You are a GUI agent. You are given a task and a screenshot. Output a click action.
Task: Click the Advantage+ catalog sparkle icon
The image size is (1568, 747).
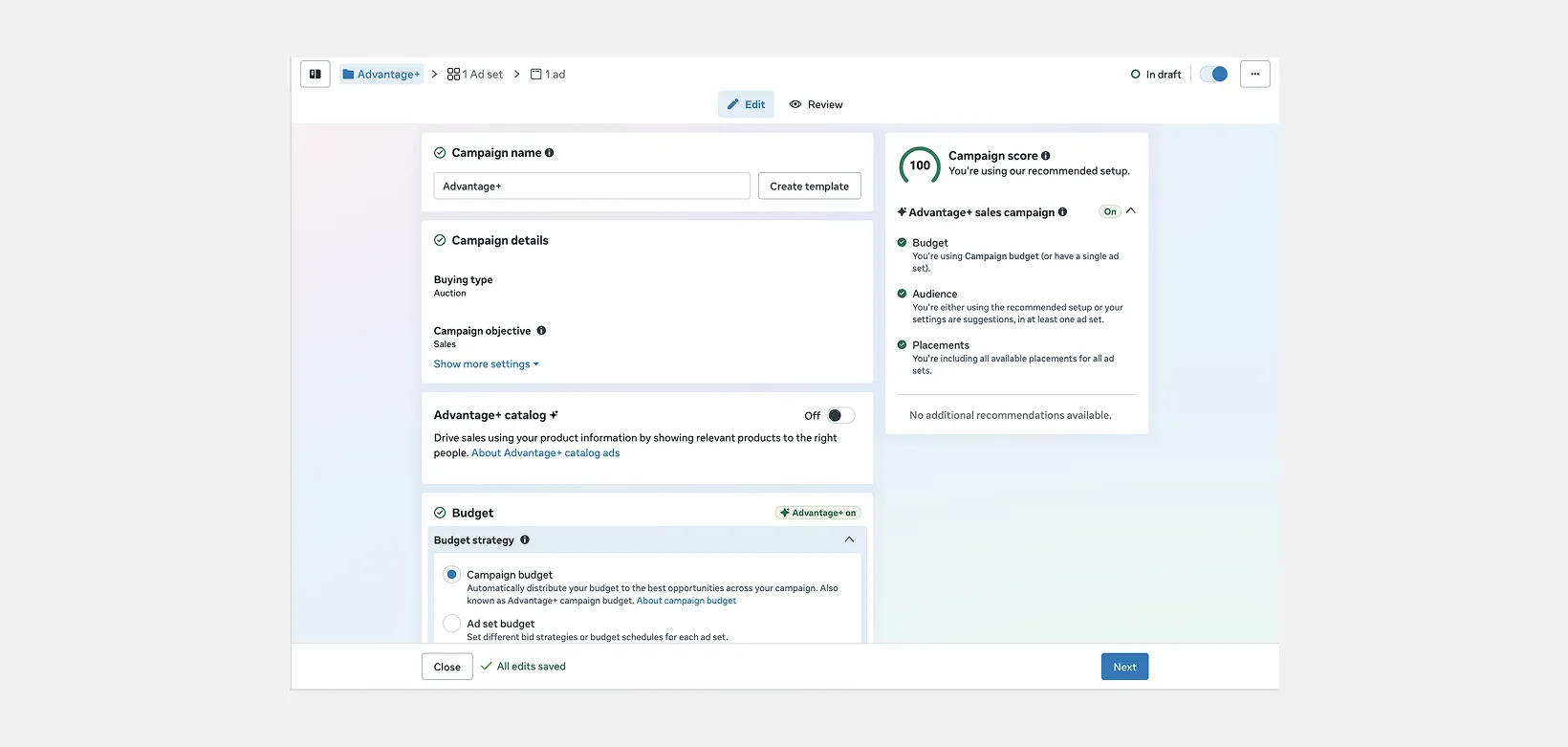tap(554, 414)
